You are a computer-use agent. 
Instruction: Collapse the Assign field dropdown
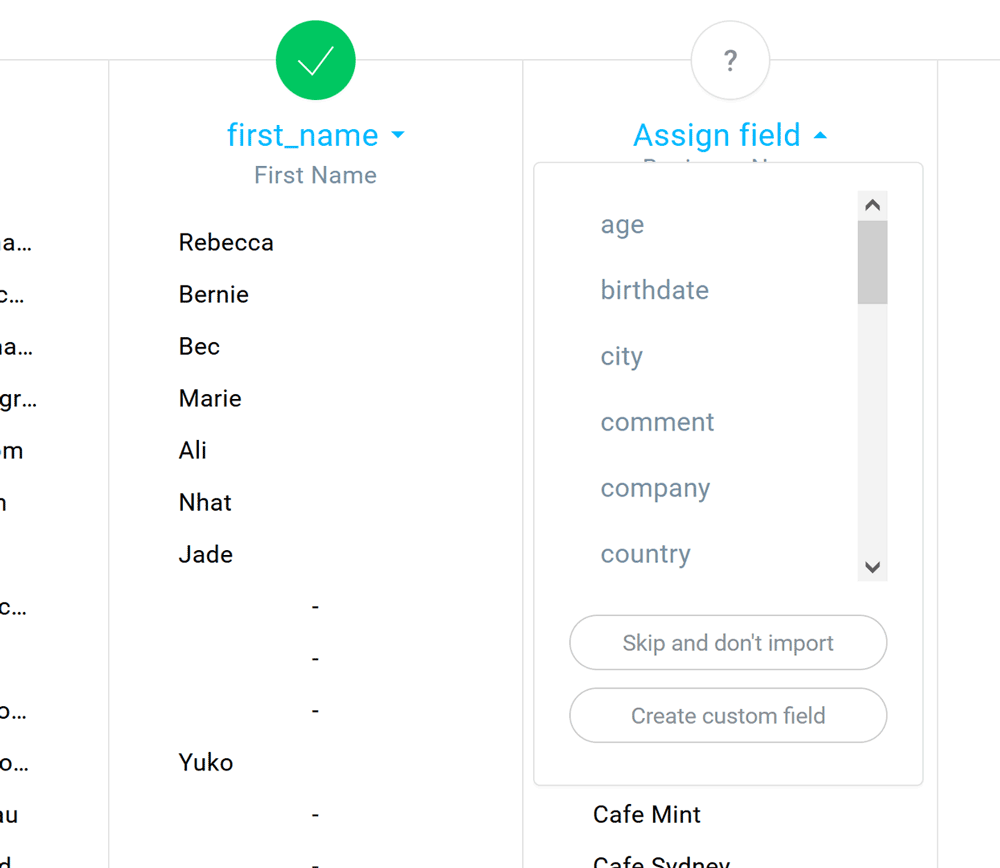pyautogui.click(x=730, y=135)
